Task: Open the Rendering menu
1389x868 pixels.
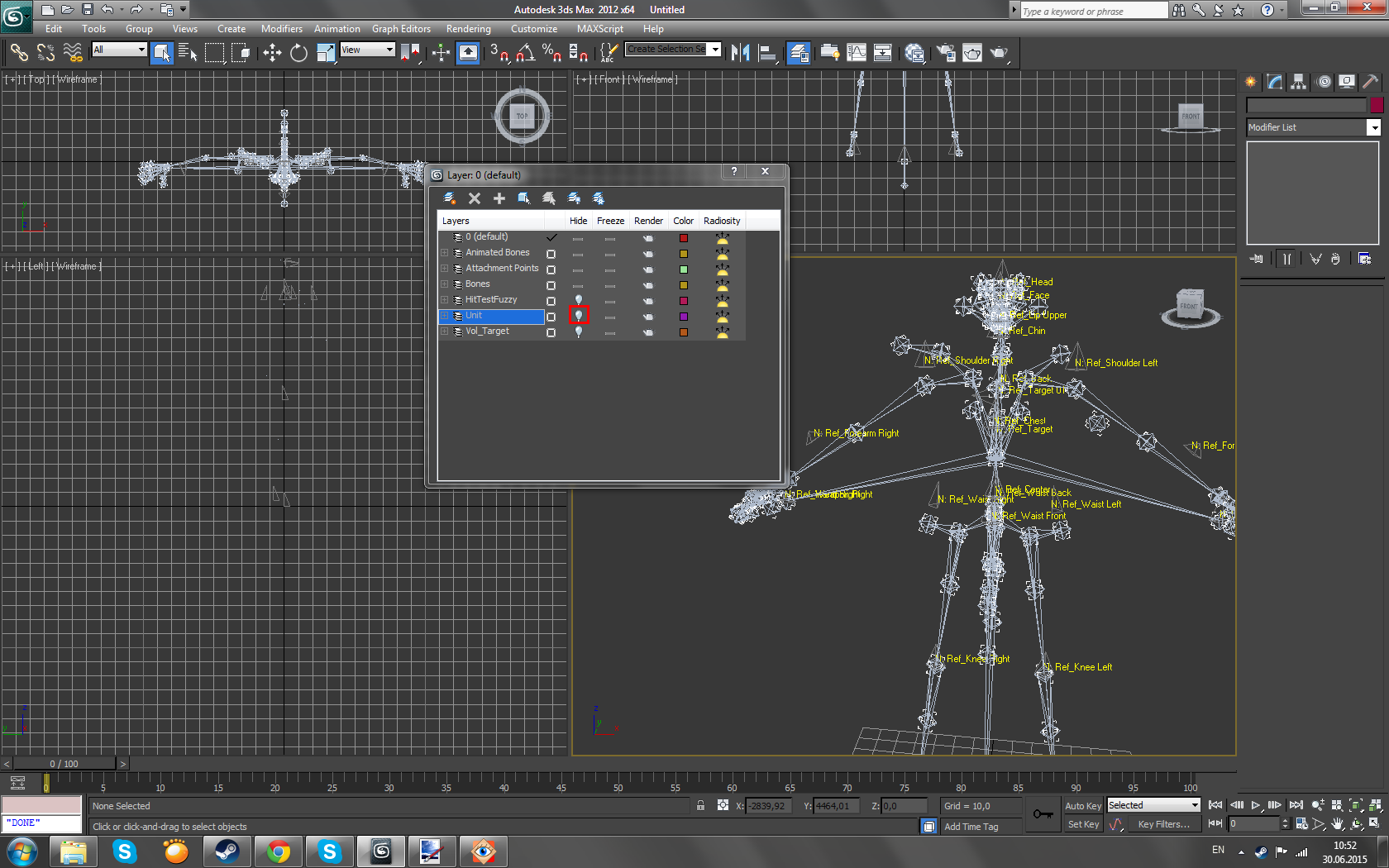Action: click(x=468, y=29)
